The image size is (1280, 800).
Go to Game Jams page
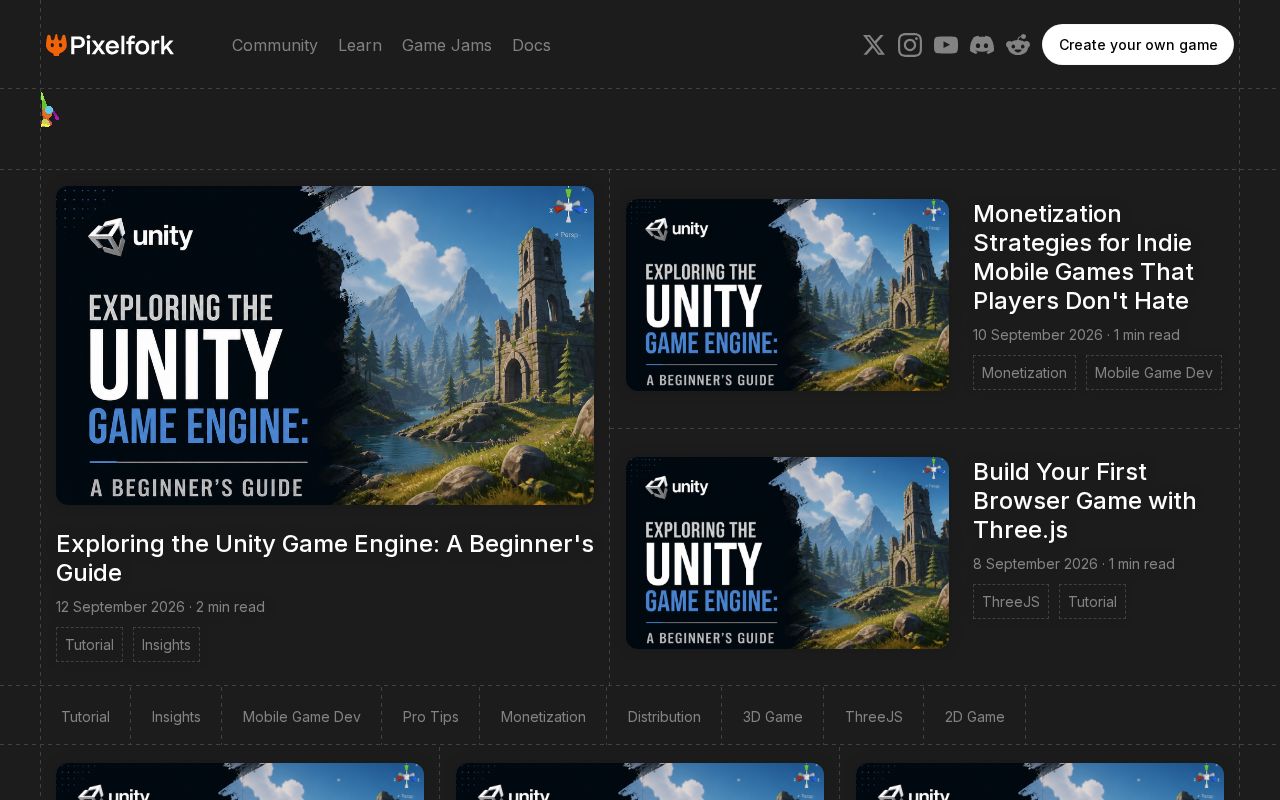point(447,45)
